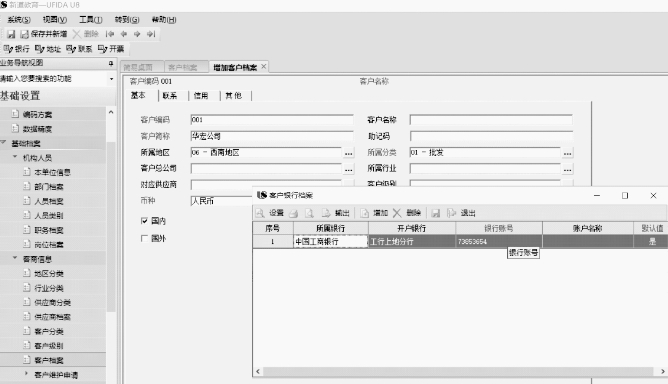Jump to the last record arrow

[x=151, y=34]
